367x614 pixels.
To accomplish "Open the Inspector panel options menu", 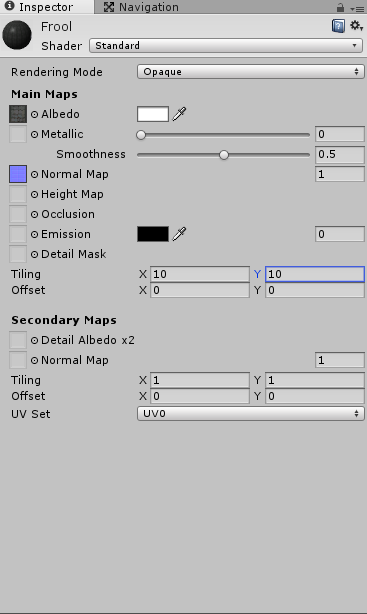I will [x=357, y=8].
